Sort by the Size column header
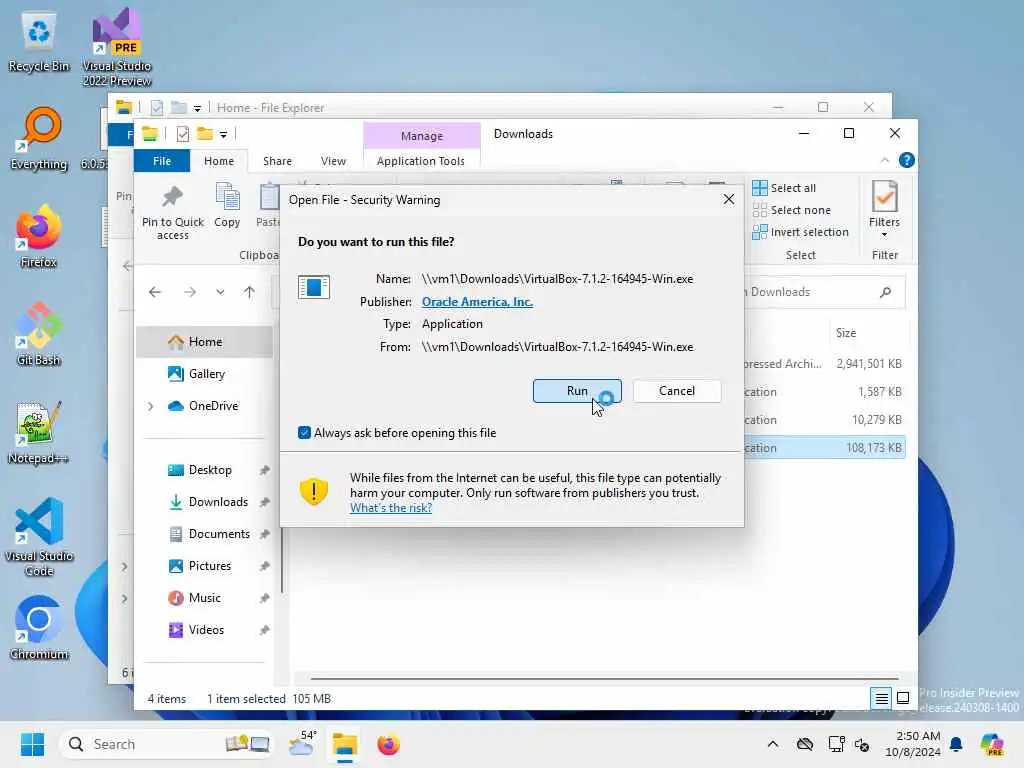This screenshot has height=768, width=1024. click(846, 333)
